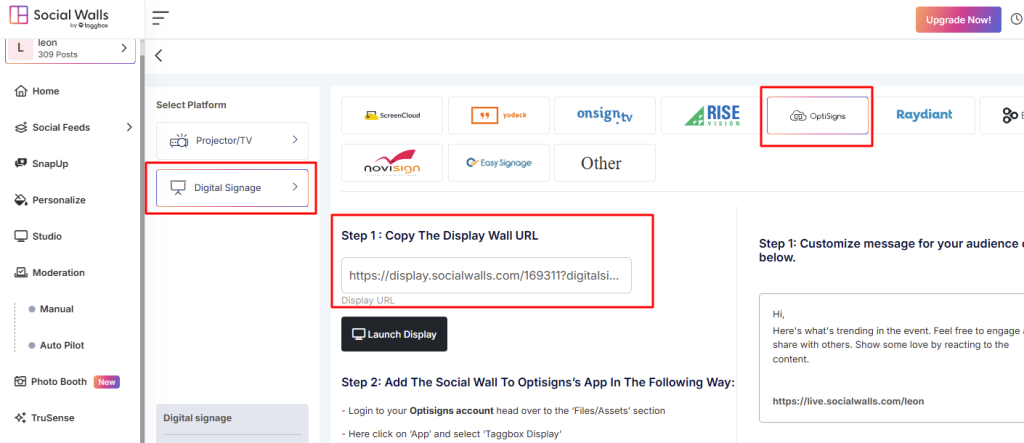Click the live.socialwalls.com/leon link text
The image size is (1024, 443).
point(848,401)
